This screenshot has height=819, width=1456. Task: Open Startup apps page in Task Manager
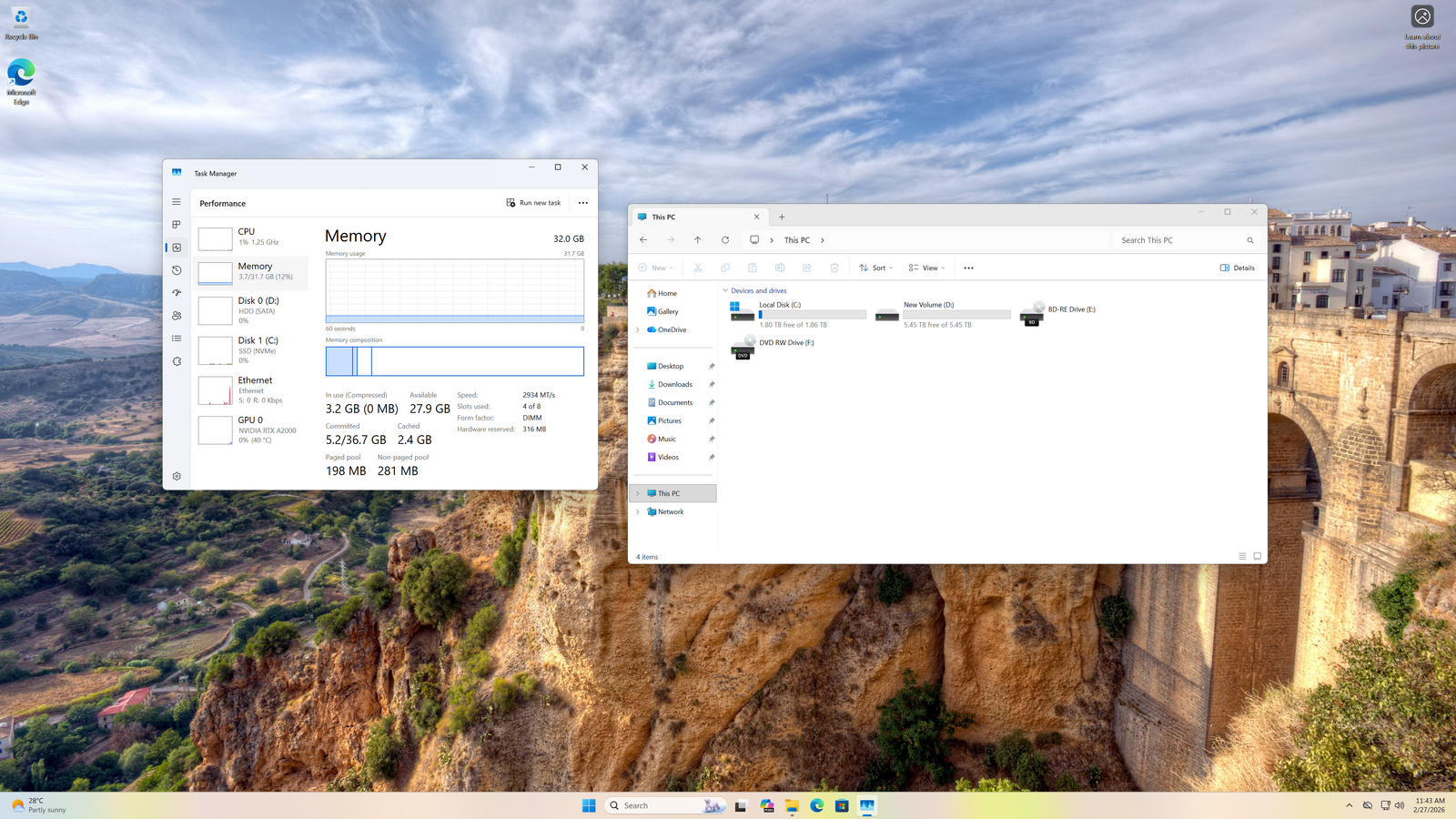[x=177, y=293]
